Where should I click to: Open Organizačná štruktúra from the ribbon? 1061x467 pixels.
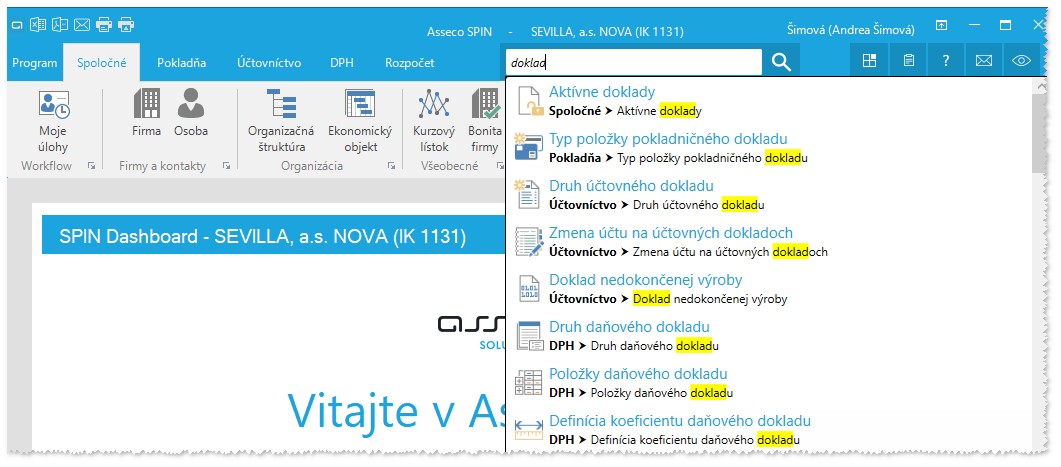[x=281, y=120]
